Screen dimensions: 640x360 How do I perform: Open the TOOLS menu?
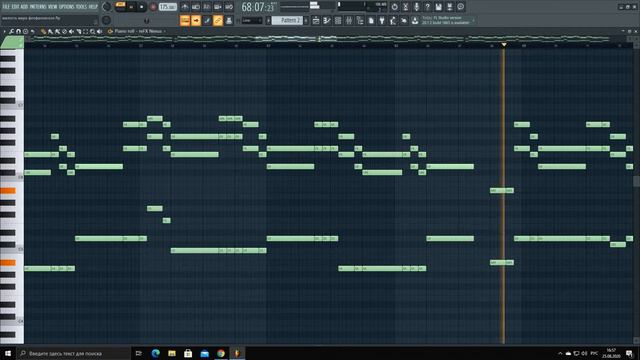(x=82, y=7)
